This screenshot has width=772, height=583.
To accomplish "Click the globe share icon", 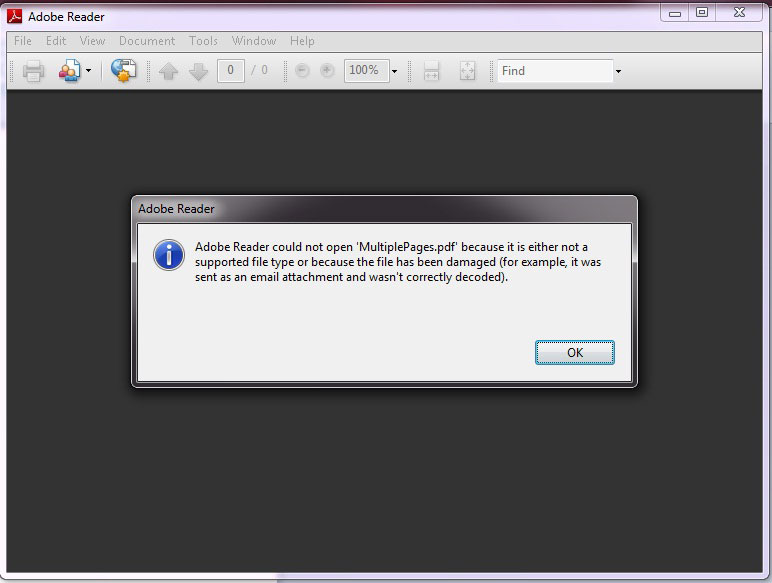I will point(123,71).
